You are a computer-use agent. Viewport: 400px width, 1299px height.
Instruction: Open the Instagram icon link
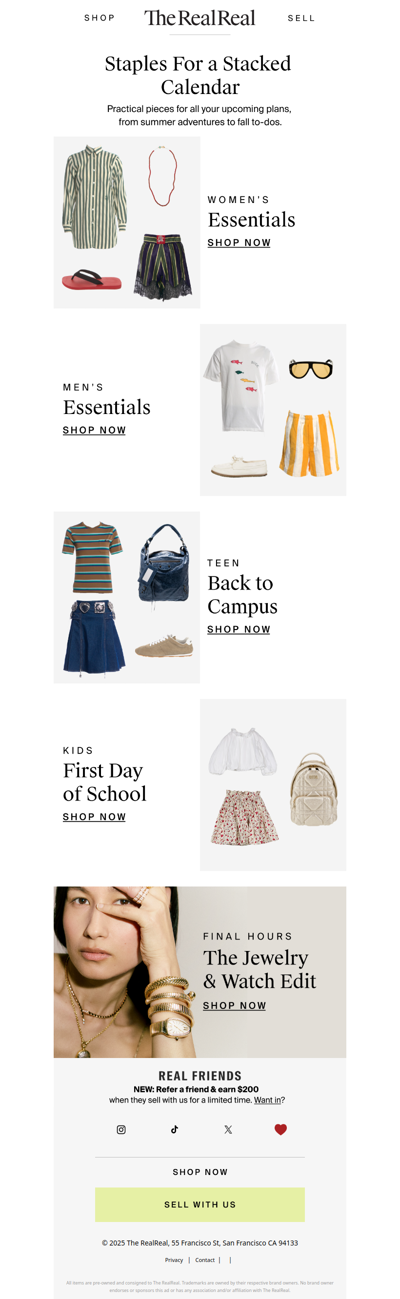121,1129
